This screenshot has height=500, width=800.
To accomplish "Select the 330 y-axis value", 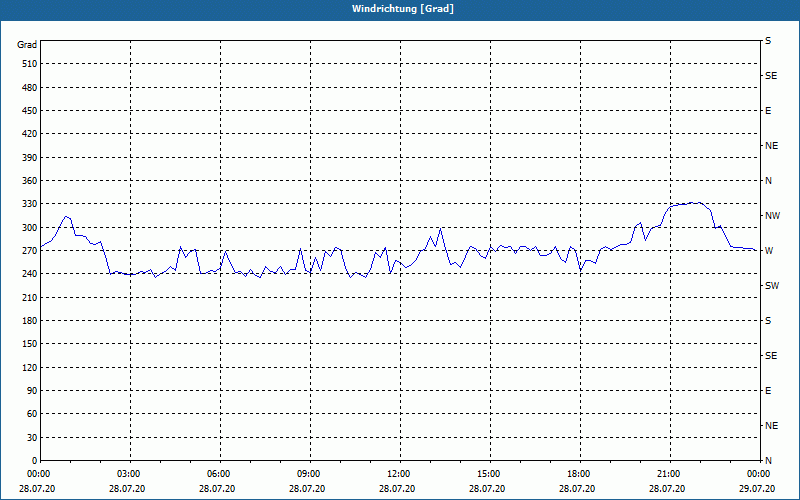I will (x=30, y=204).
